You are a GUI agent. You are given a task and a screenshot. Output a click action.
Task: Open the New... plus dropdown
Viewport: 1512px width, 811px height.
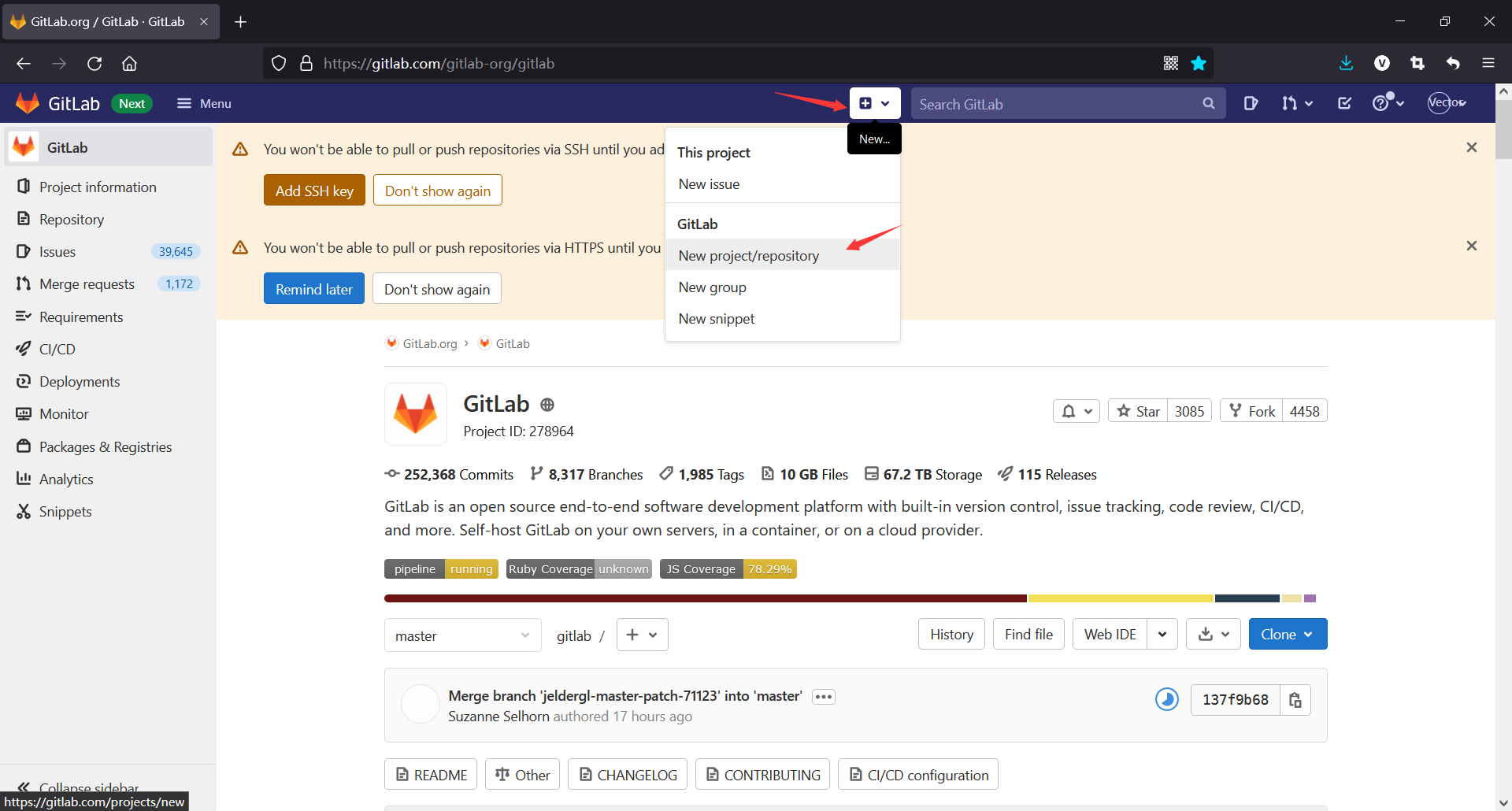tap(875, 103)
